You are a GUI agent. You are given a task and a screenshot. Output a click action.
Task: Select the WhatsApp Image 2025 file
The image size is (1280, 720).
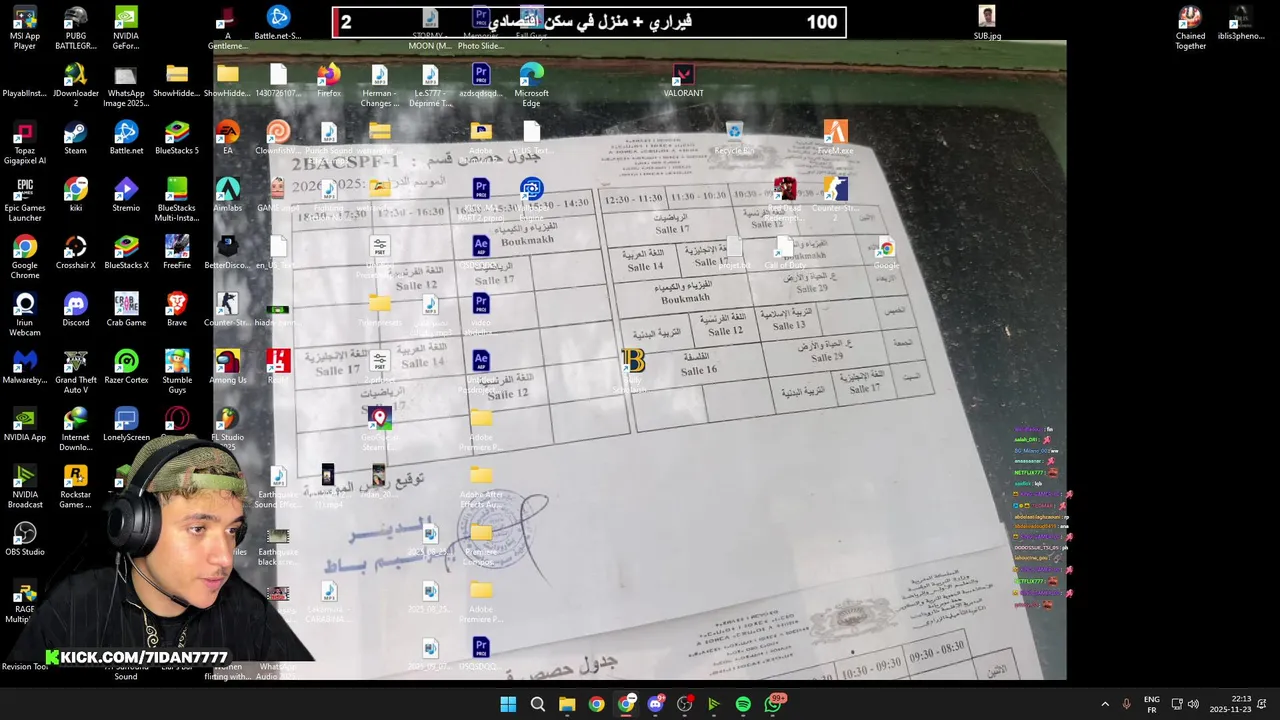126,85
